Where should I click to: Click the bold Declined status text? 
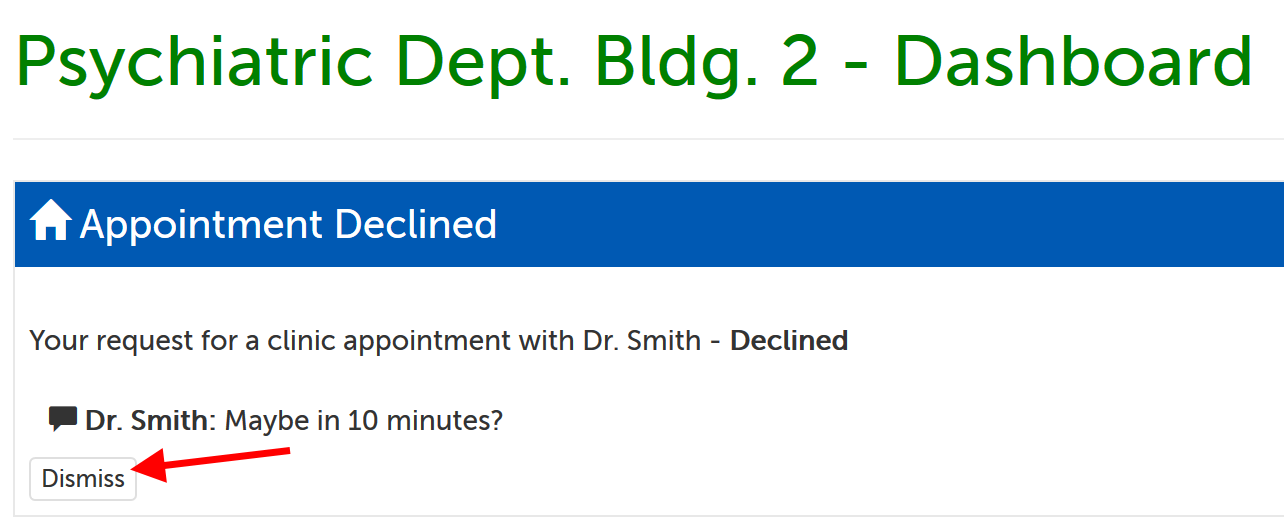click(x=788, y=341)
